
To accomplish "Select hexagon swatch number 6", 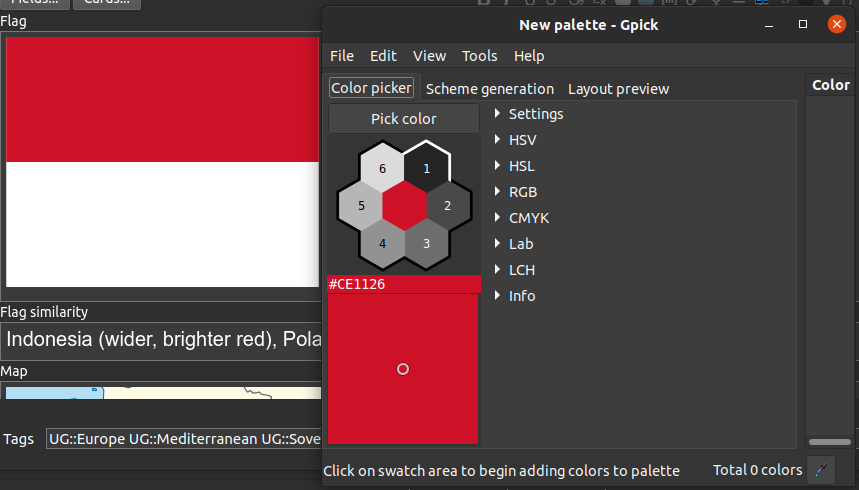I will click(x=382, y=168).
